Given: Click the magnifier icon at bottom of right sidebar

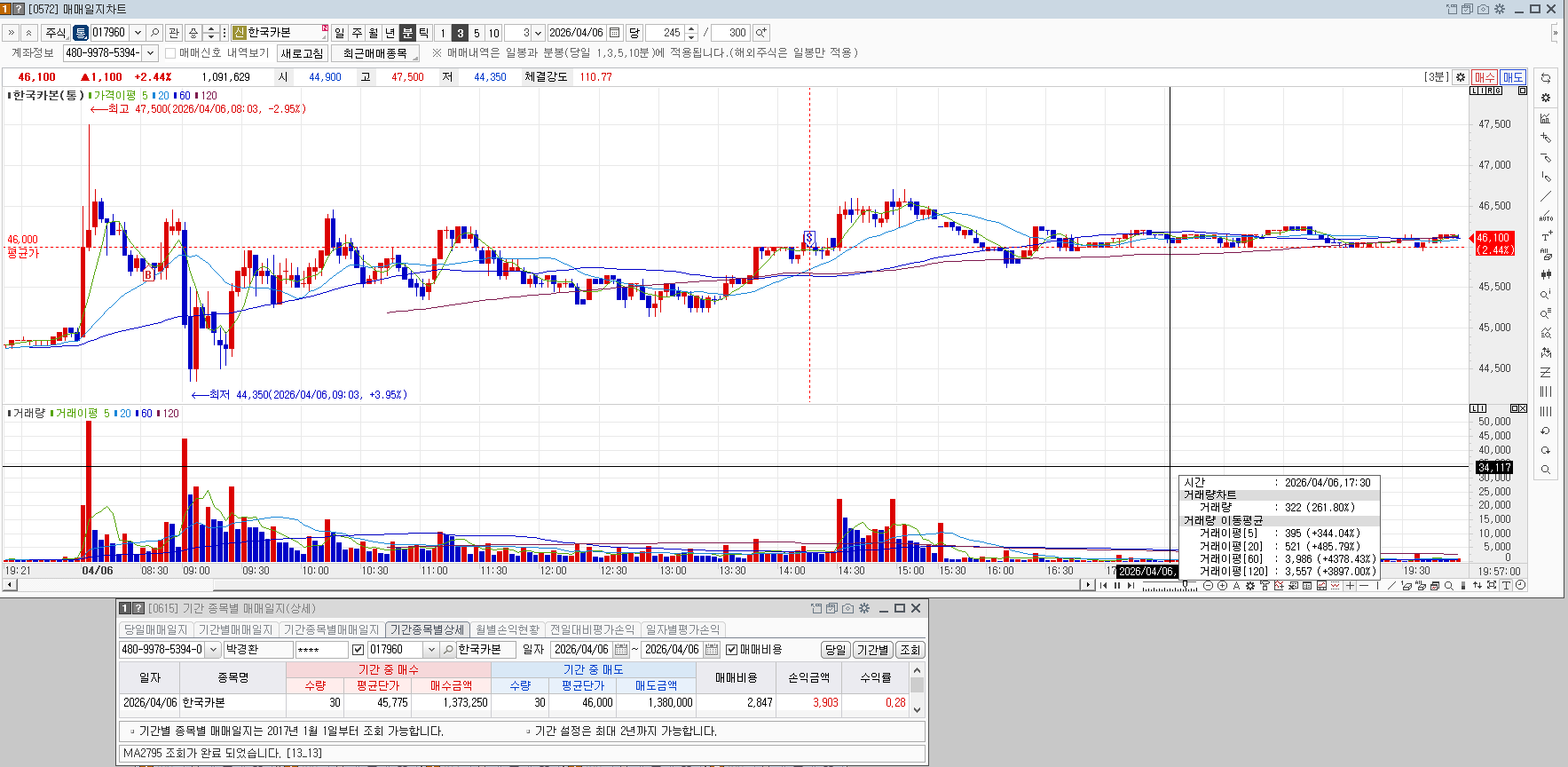Looking at the screenshot, I should click(x=1546, y=470).
